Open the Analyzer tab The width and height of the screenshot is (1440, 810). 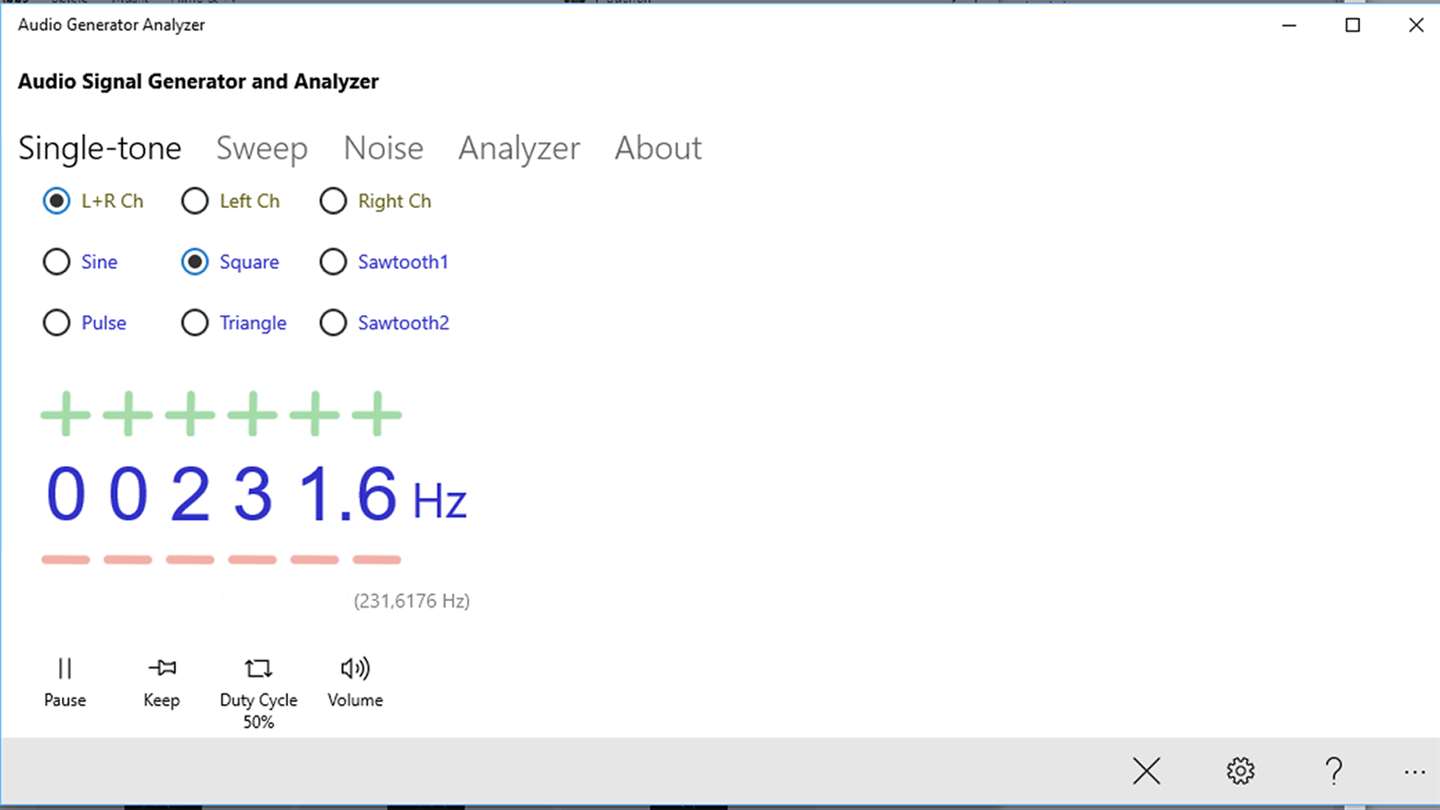(x=519, y=148)
